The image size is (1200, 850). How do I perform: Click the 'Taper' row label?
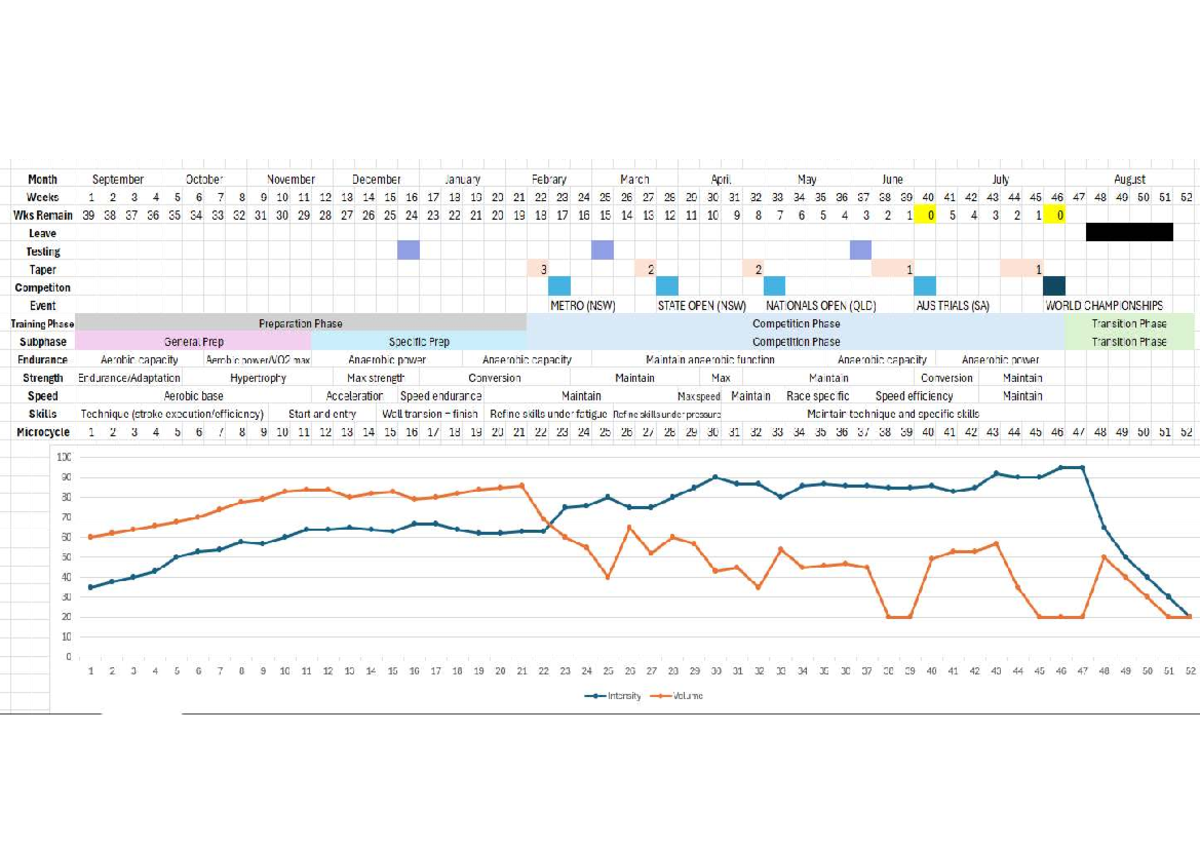click(x=42, y=269)
